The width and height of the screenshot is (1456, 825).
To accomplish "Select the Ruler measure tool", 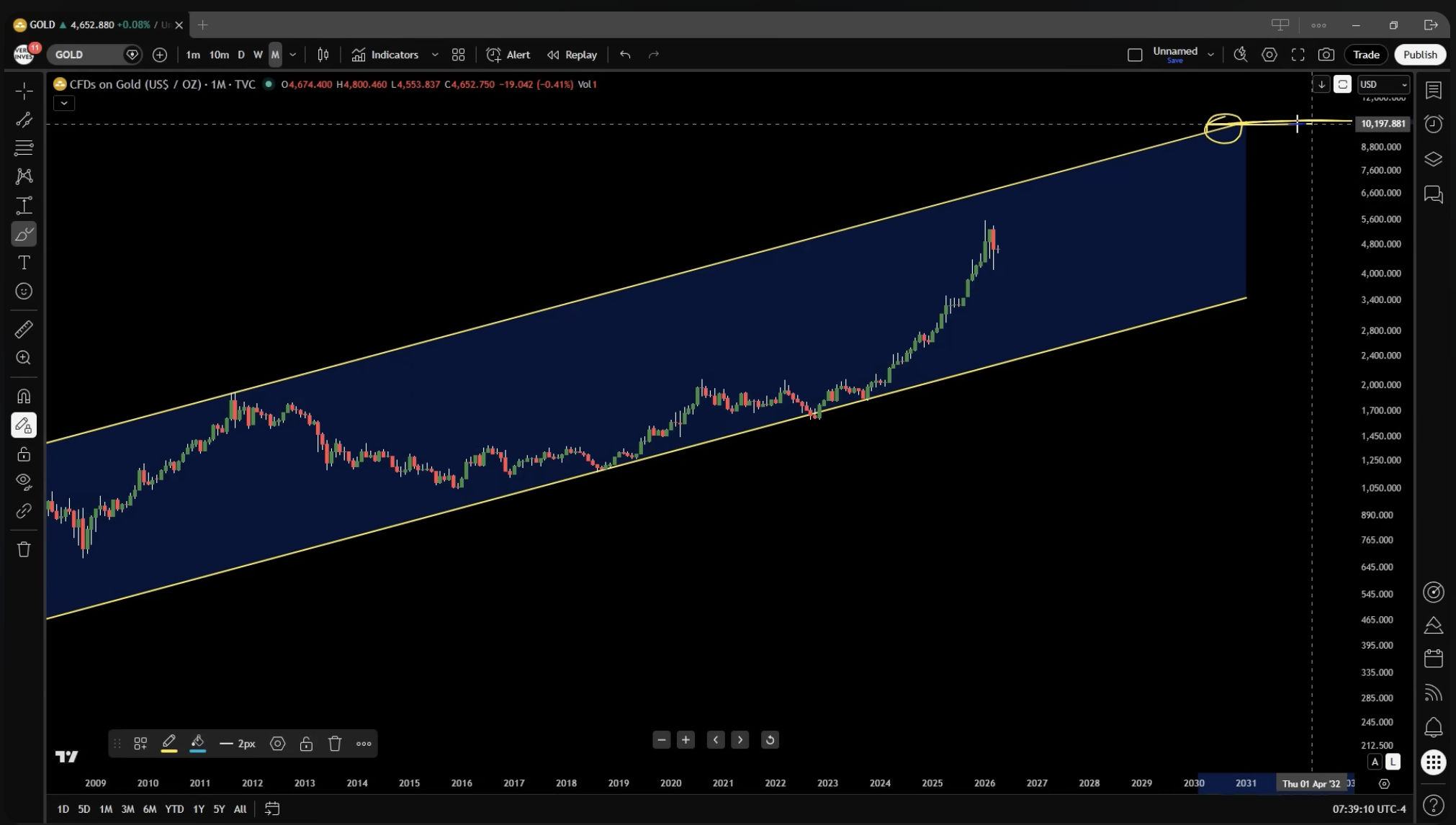I will tap(24, 330).
